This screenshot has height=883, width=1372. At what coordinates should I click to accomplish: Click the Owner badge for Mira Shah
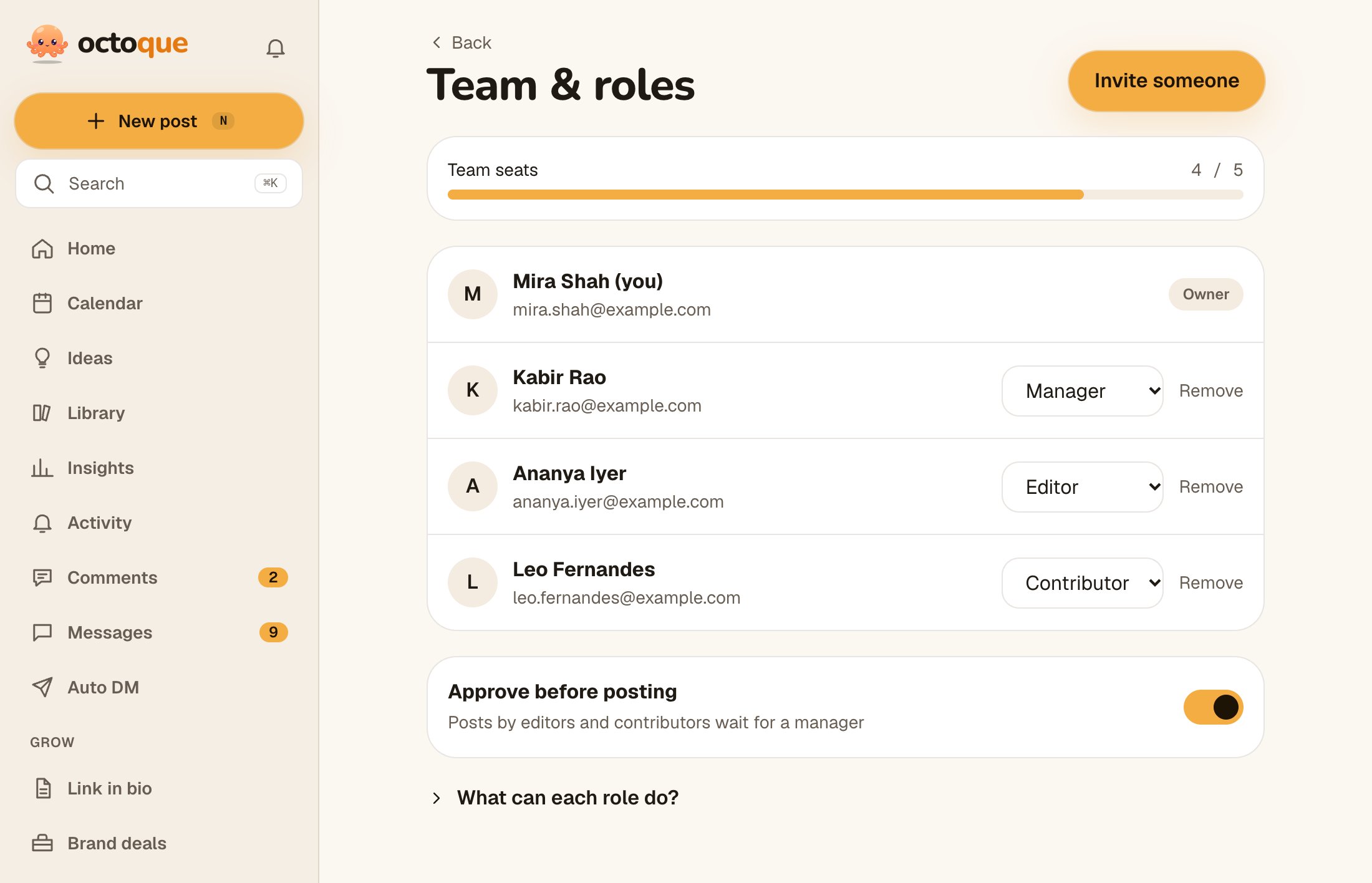(x=1205, y=294)
